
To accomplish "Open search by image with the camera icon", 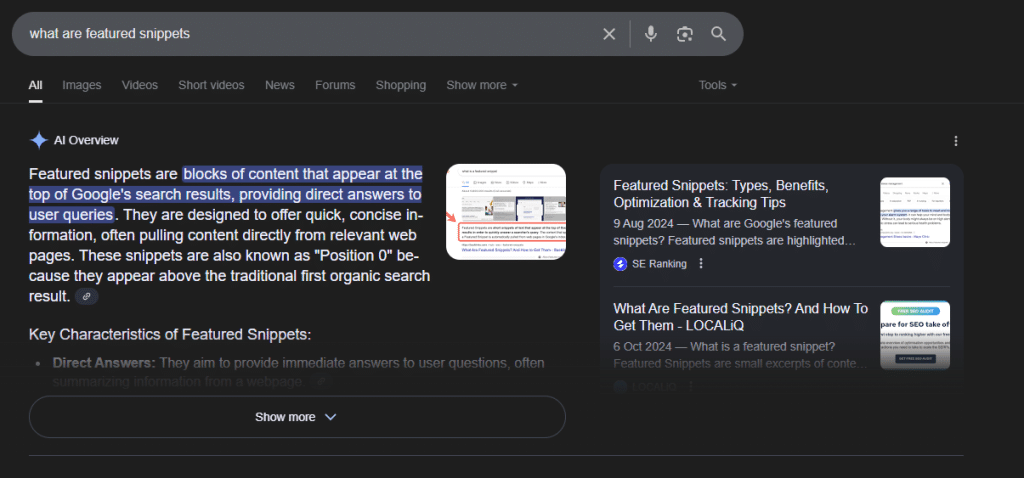I will (x=684, y=34).
